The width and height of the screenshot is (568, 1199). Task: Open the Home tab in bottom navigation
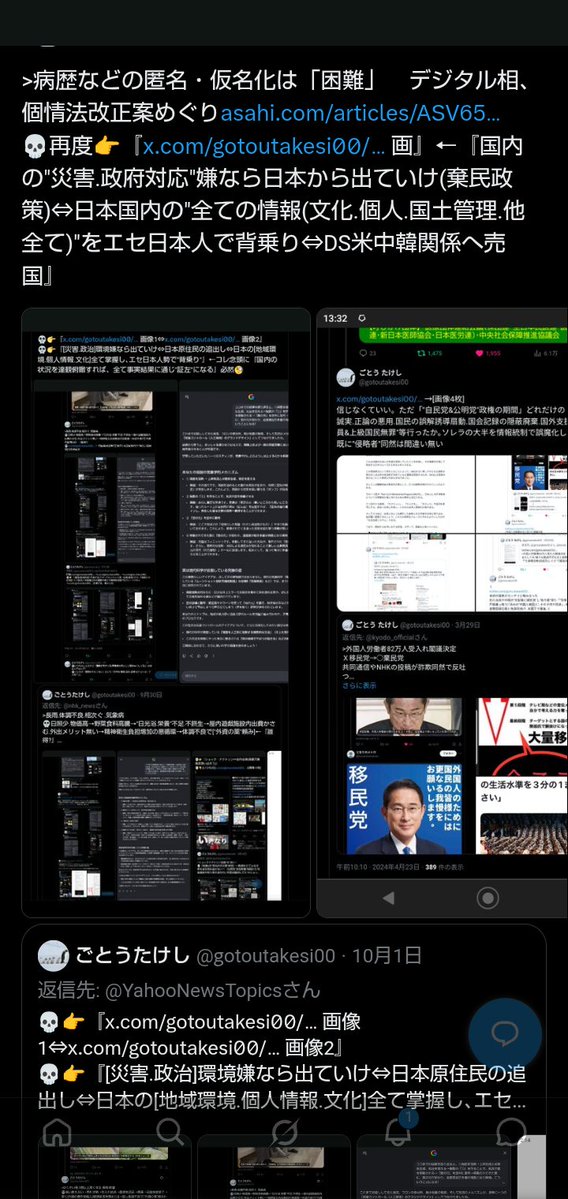[x=56, y=1132]
